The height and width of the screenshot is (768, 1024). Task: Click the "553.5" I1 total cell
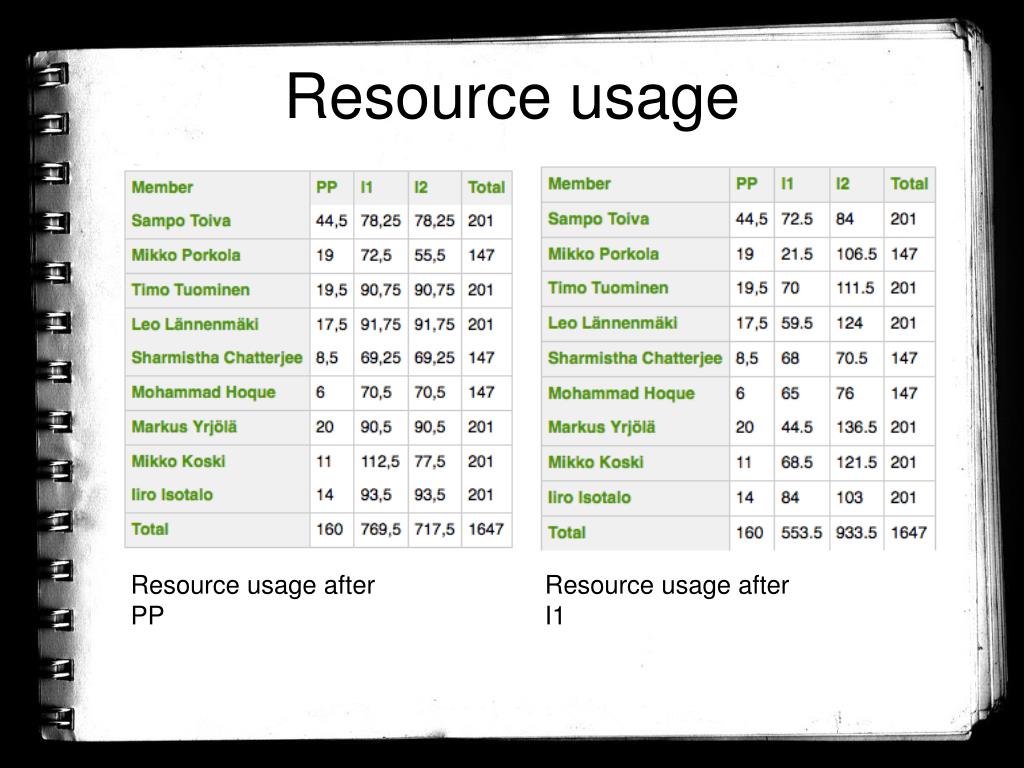coord(801,533)
